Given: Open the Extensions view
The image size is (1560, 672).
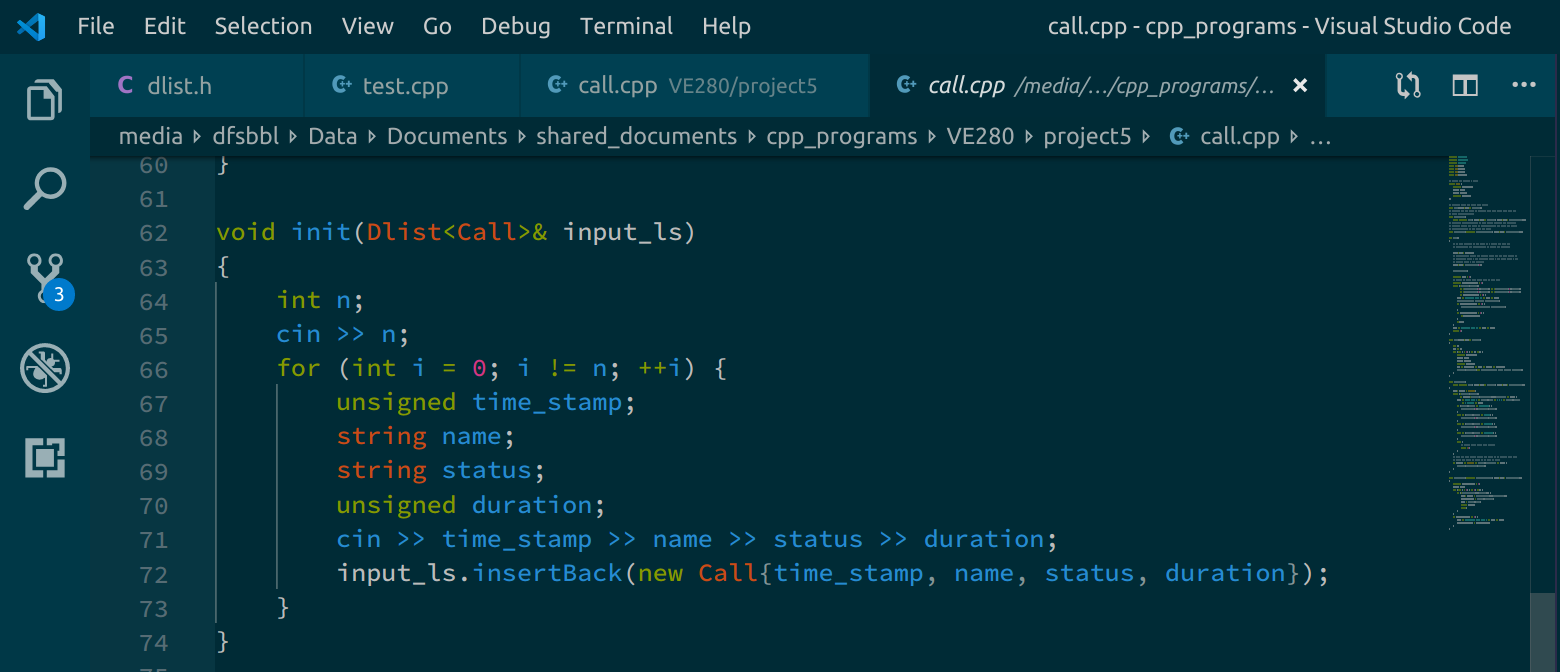Looking at the screenshot, I should pyautogui.click(x=44, y=457).
